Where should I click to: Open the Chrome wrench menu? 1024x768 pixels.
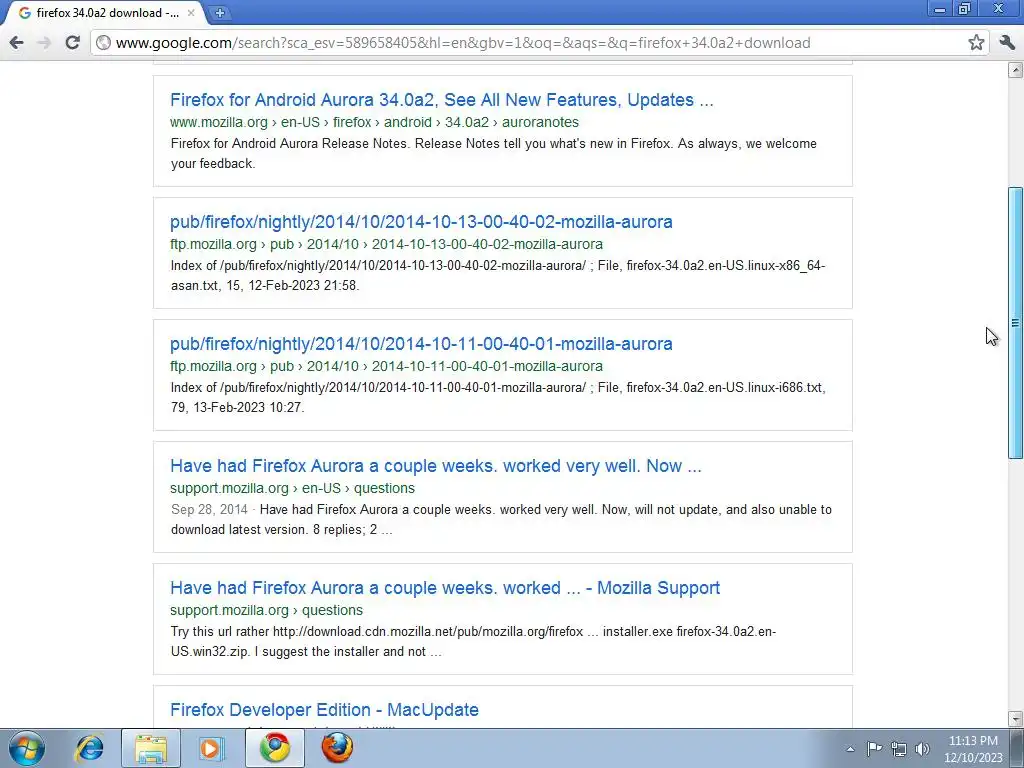[1007, 42]
